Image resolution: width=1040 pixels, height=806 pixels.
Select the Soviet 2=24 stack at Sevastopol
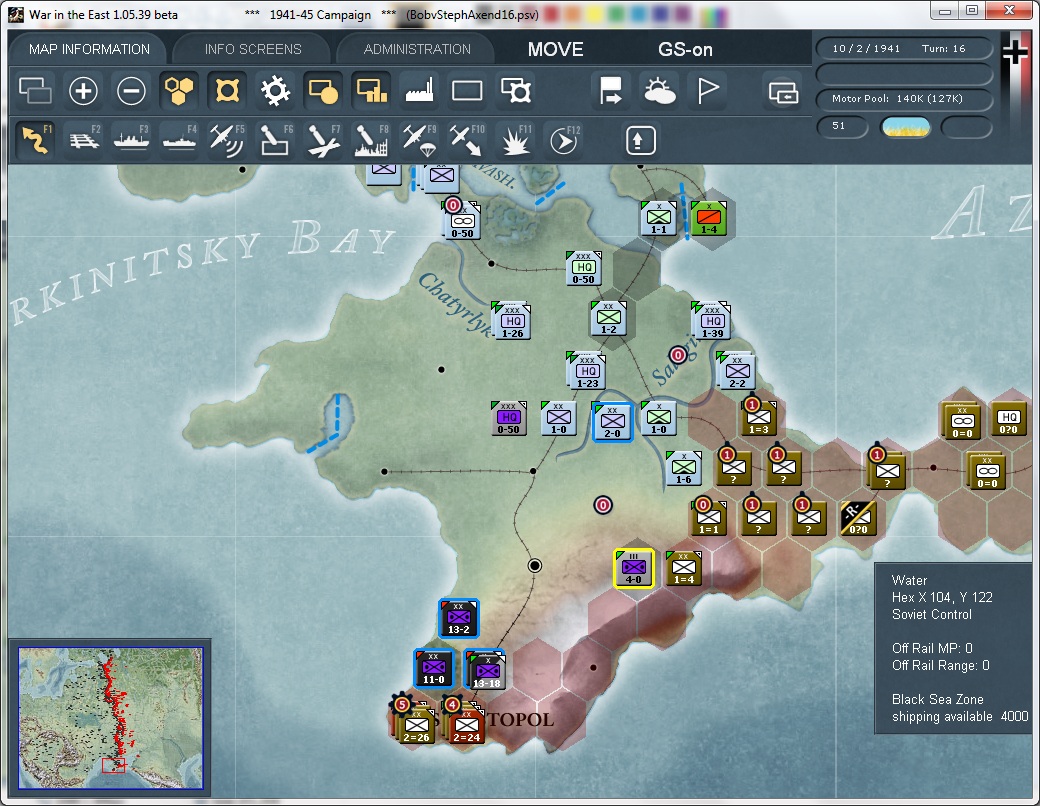pos(464,723)
